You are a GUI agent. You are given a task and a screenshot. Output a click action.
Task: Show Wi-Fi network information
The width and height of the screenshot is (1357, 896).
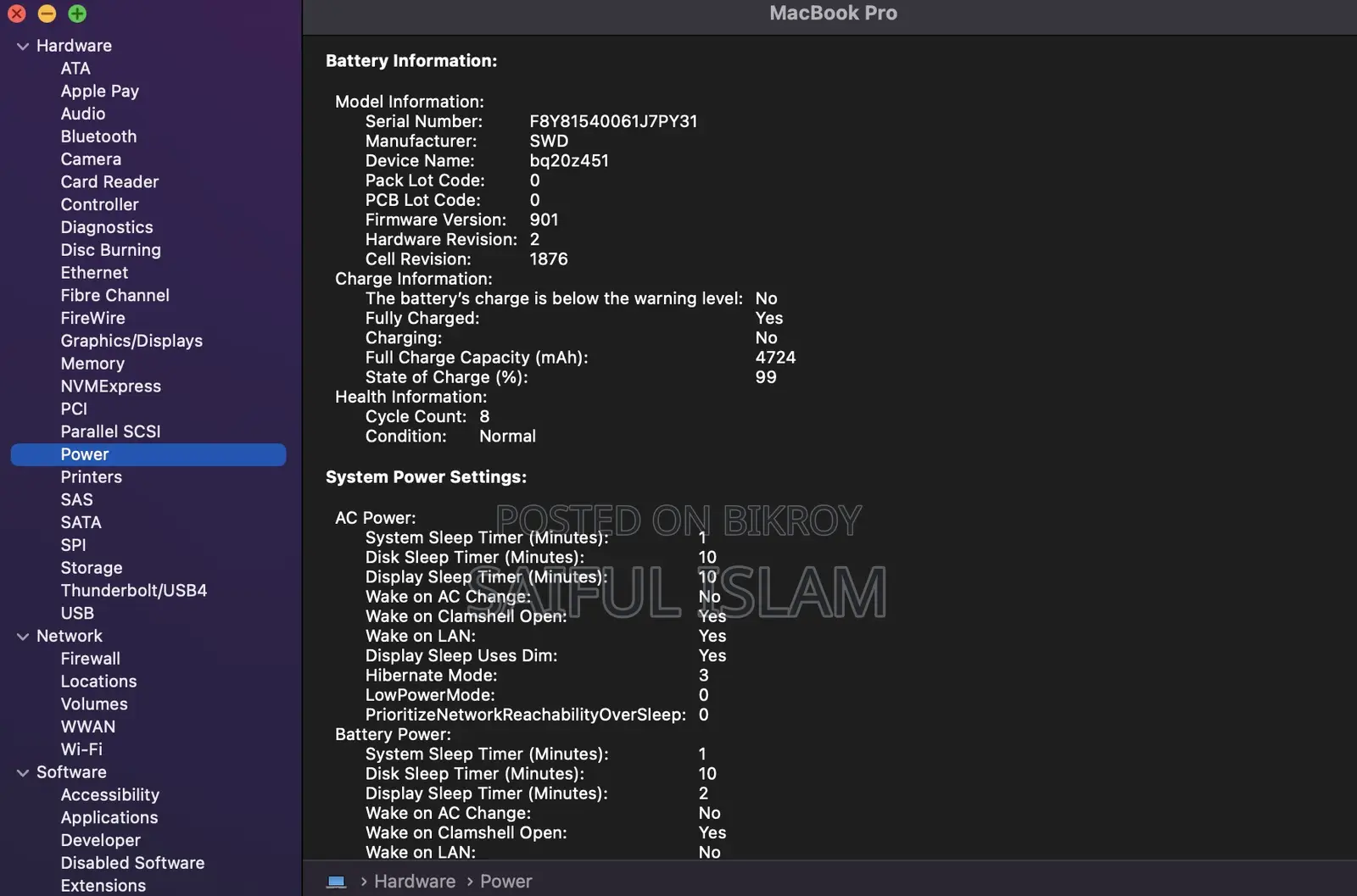click(x=81, y=750)
